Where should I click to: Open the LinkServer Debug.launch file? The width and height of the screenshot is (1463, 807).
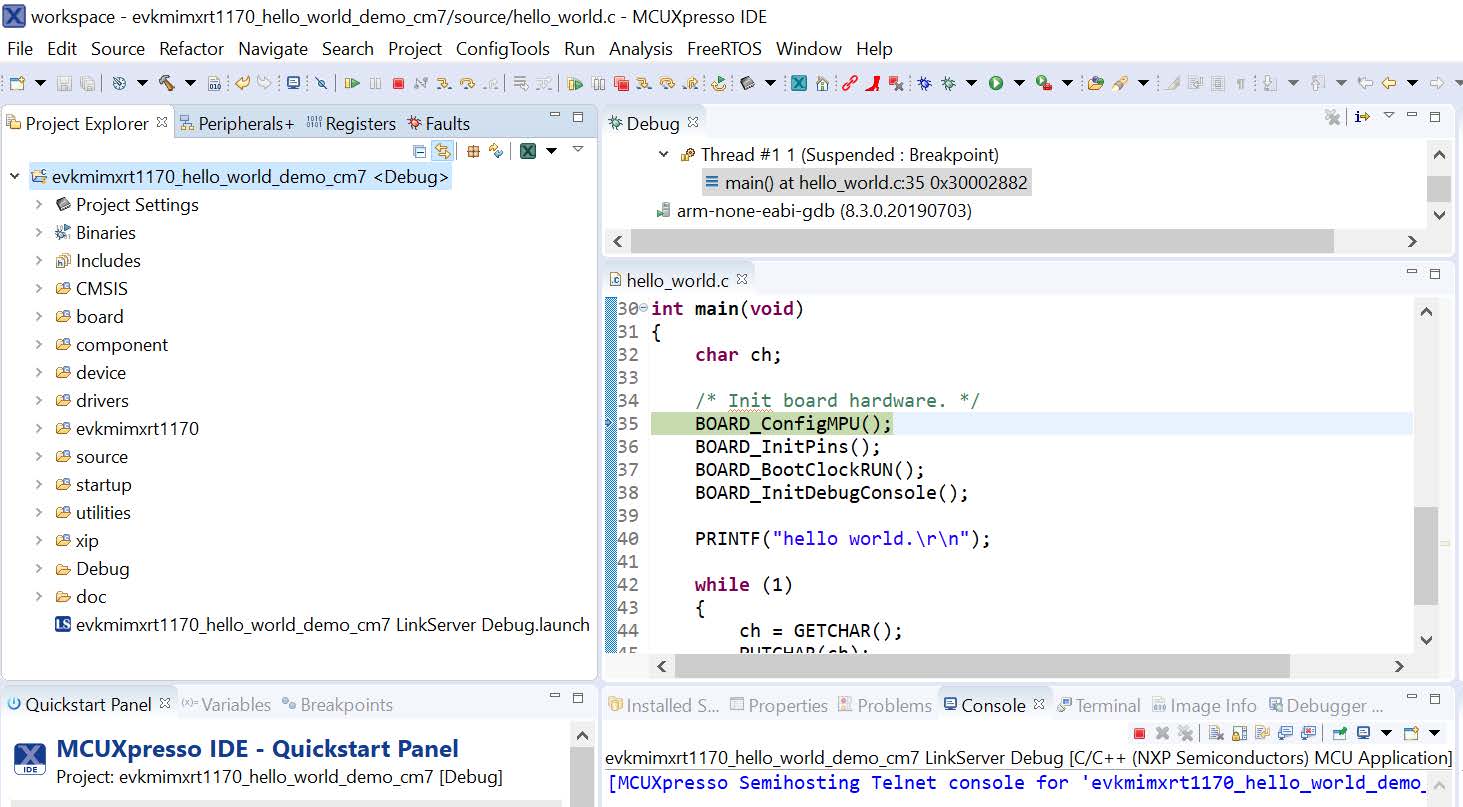coord(332,625)
